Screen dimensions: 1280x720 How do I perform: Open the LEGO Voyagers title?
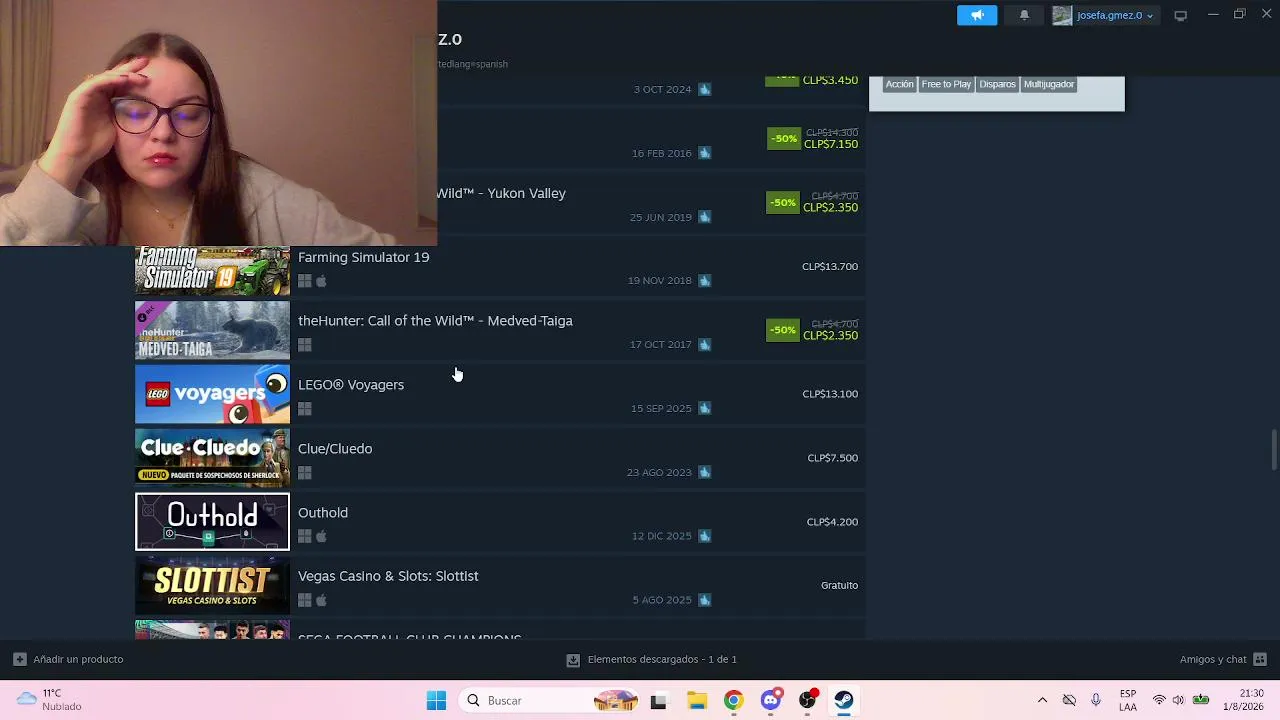[351, 385]
